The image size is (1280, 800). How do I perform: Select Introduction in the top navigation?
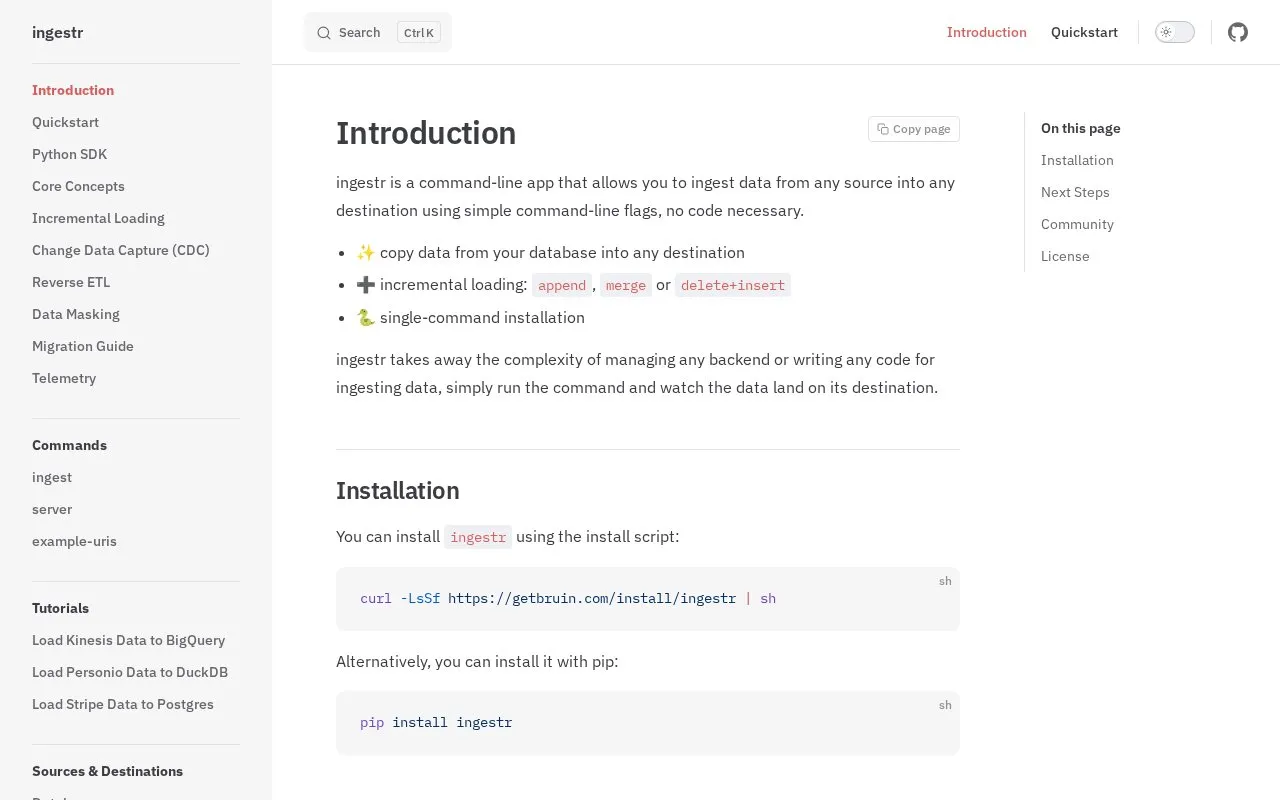point(987,32)
